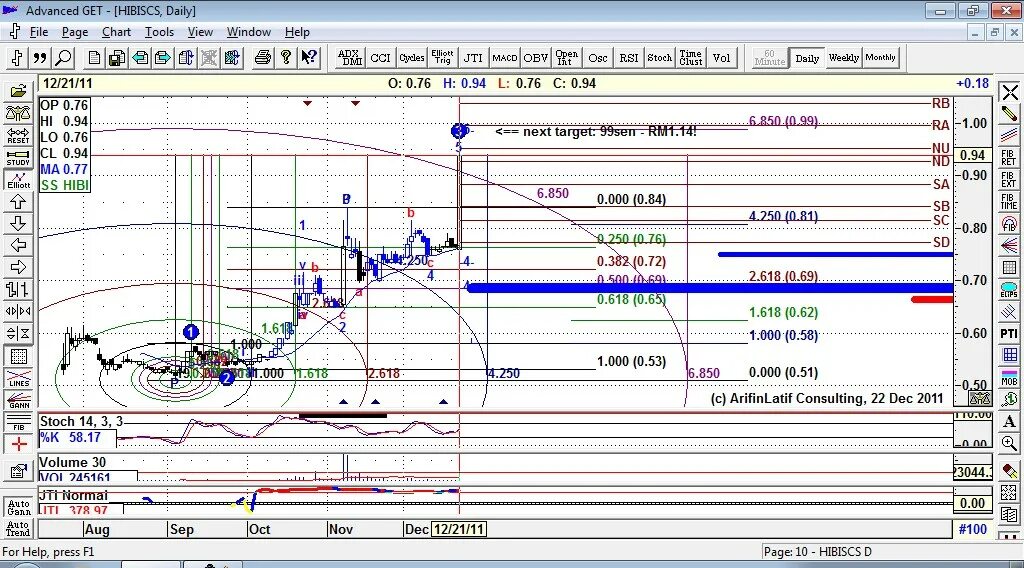This screenshot has height=568, width=1024.
Task: Click the binoculars icon at chart corner
Action: (x=980, y=398)
